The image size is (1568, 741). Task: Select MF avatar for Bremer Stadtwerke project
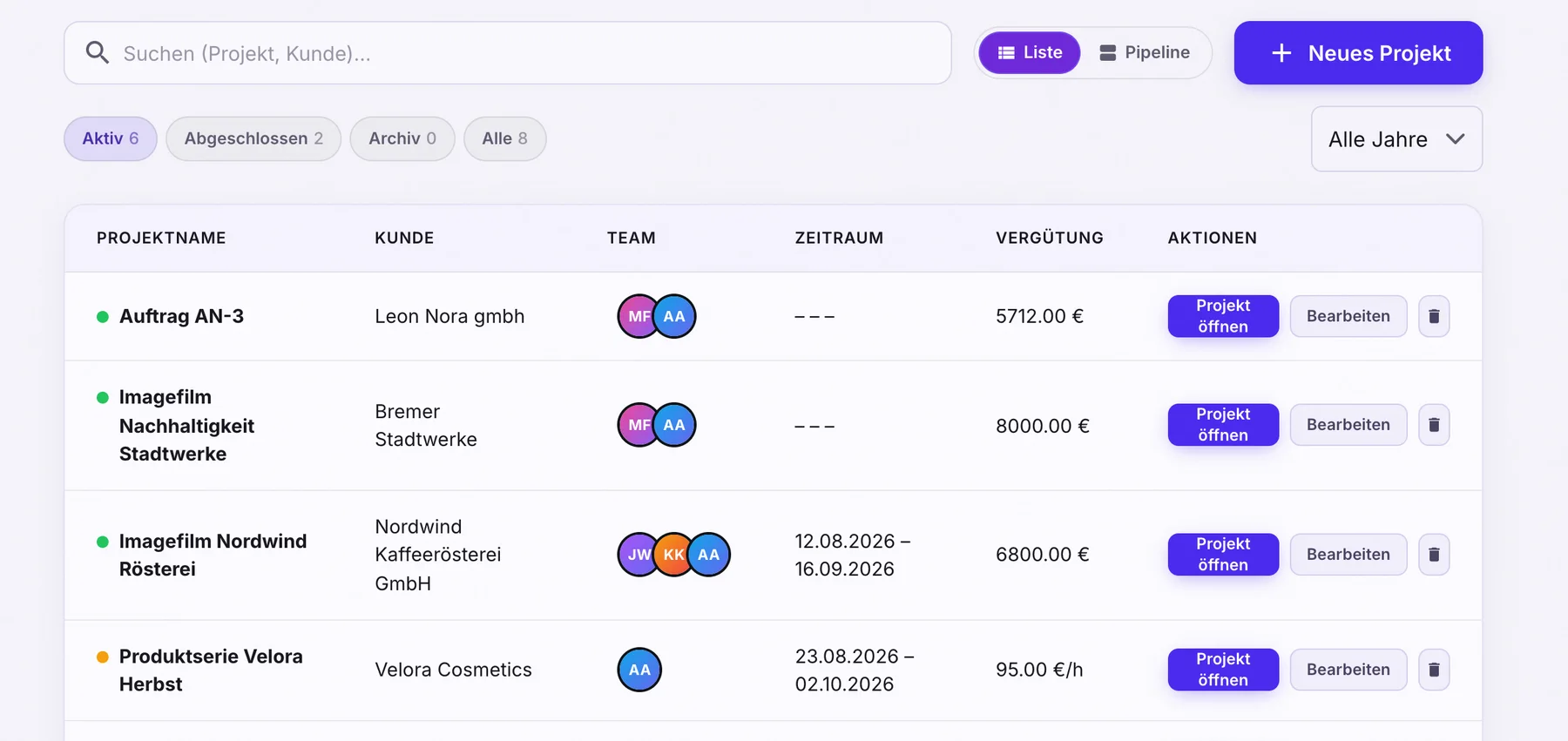(x=637, y=425)
